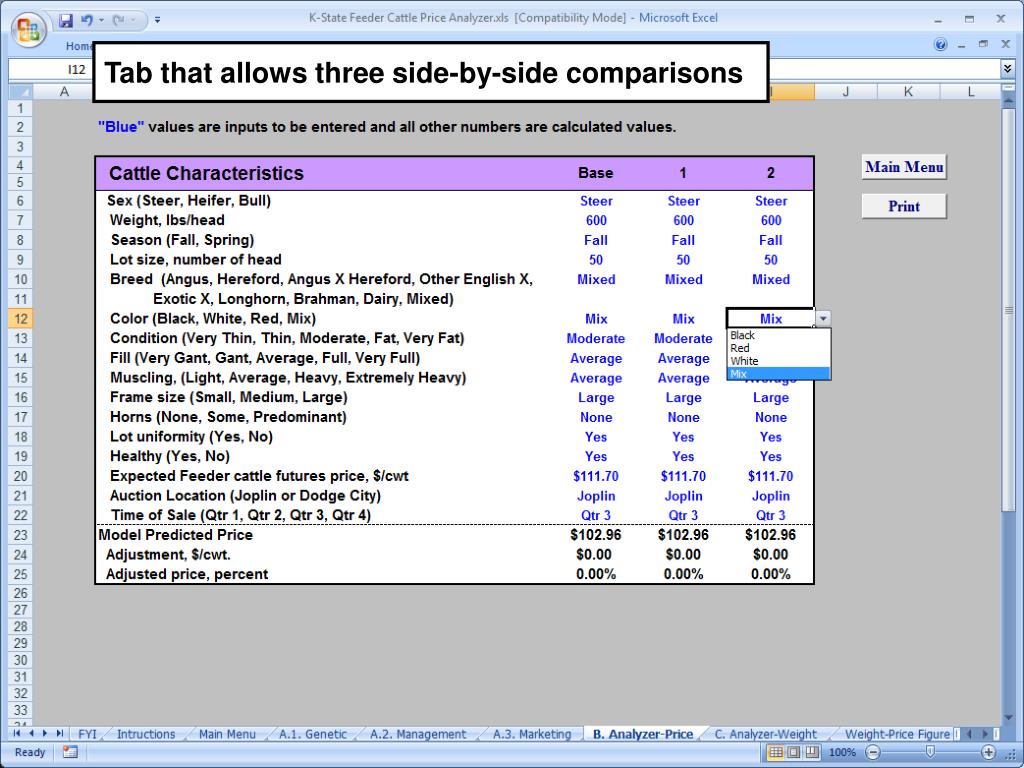1024x768 pixels.
Task: Click the 100% zoom level
Action: (842, 752)
